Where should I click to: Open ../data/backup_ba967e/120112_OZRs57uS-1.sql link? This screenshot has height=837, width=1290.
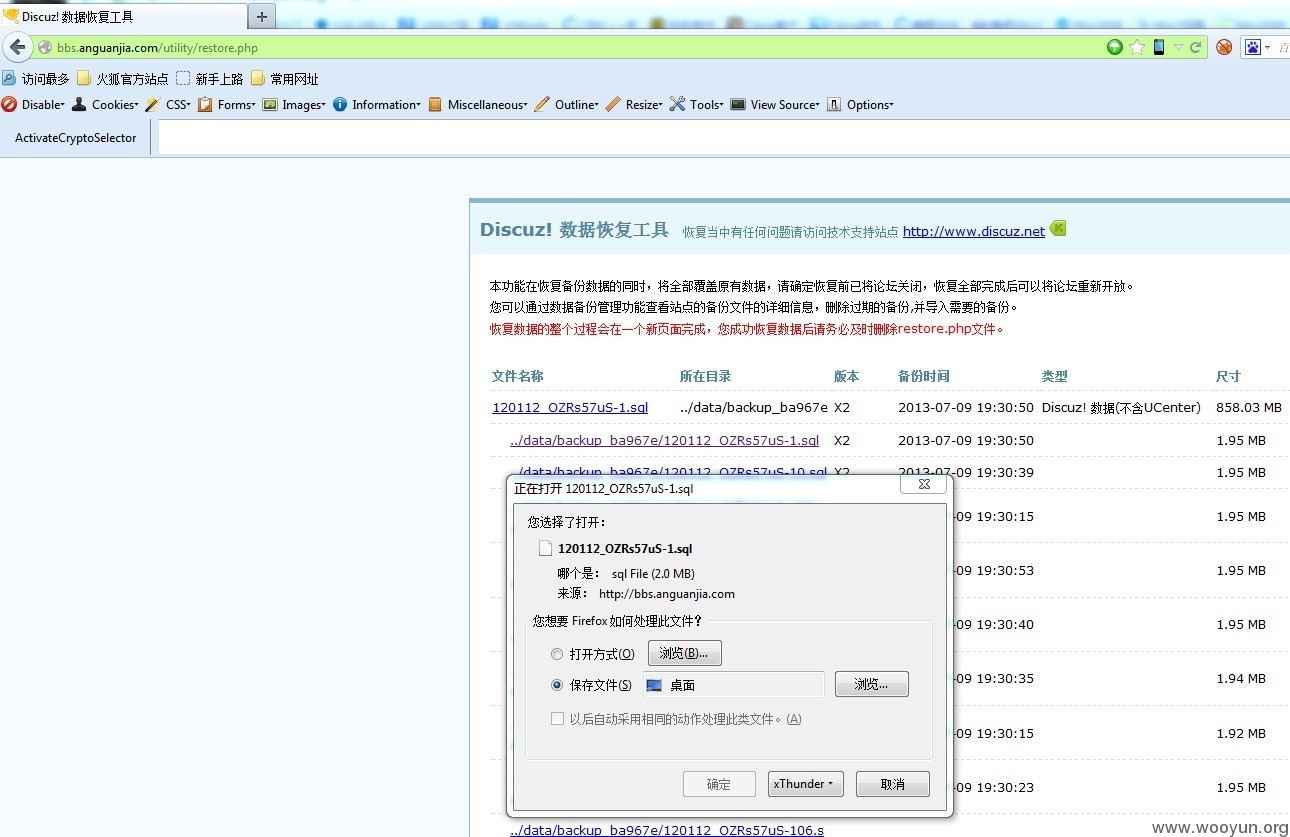[664, 440]
